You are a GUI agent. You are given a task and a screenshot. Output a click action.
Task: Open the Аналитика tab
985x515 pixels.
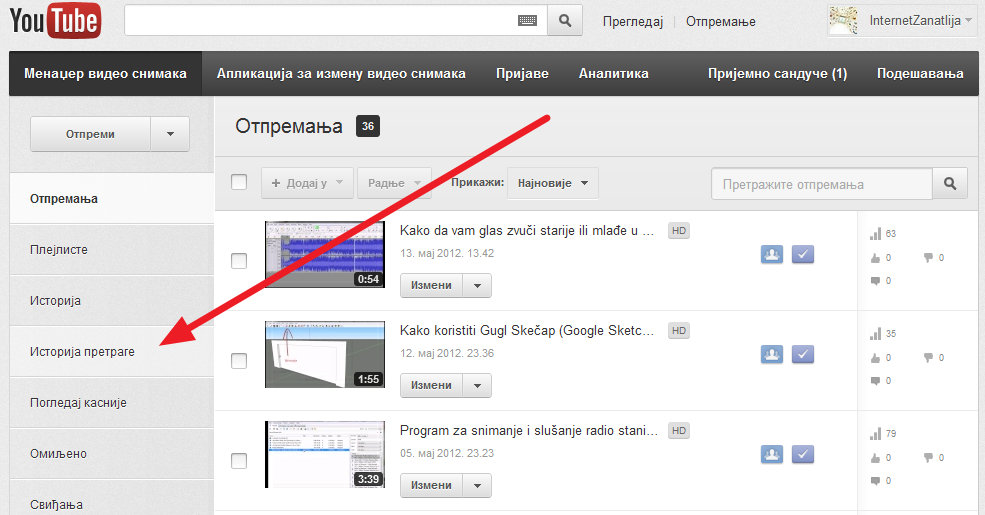[613, 73]
